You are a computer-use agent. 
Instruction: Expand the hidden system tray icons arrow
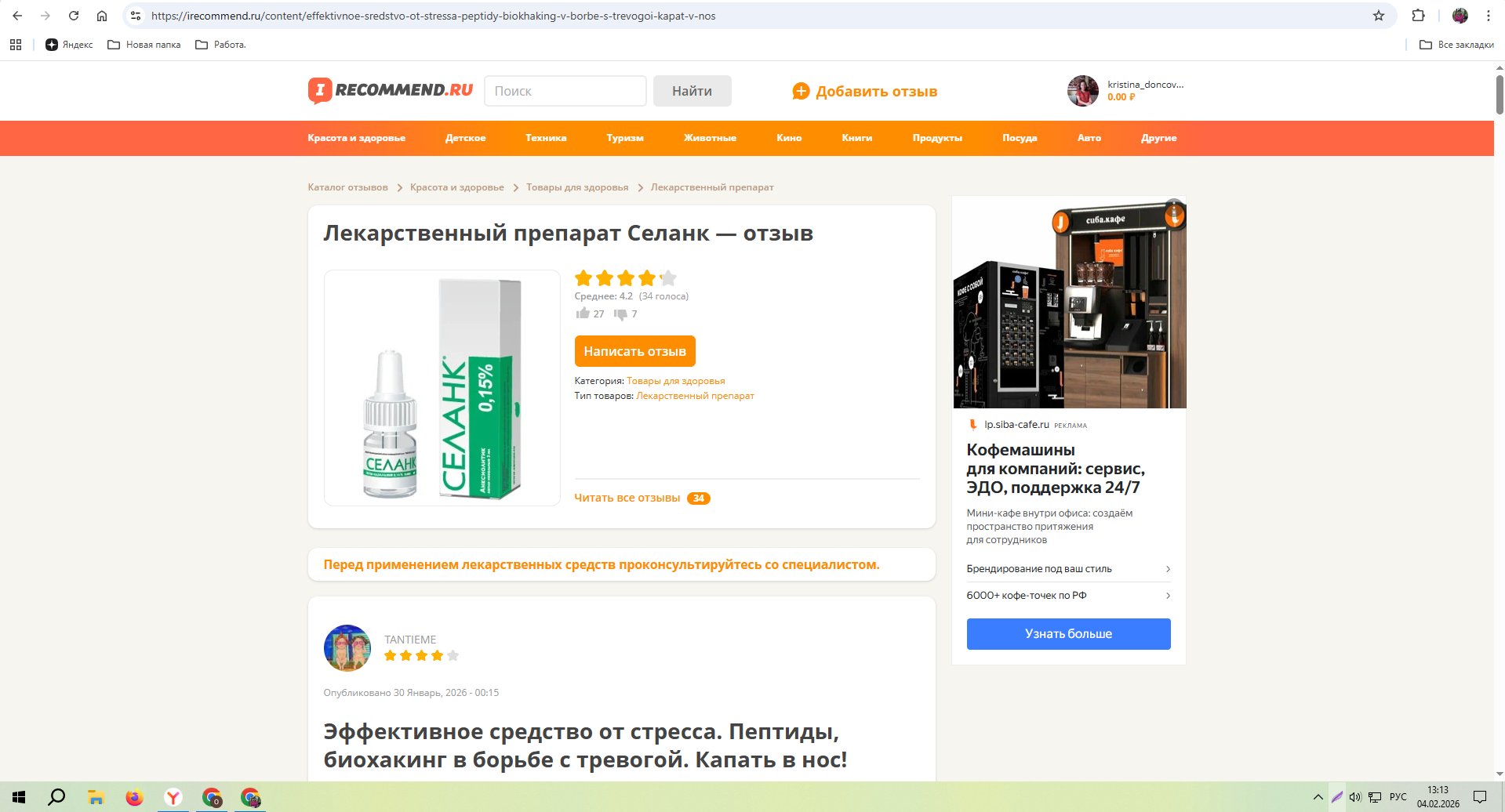coord(1318,797)
